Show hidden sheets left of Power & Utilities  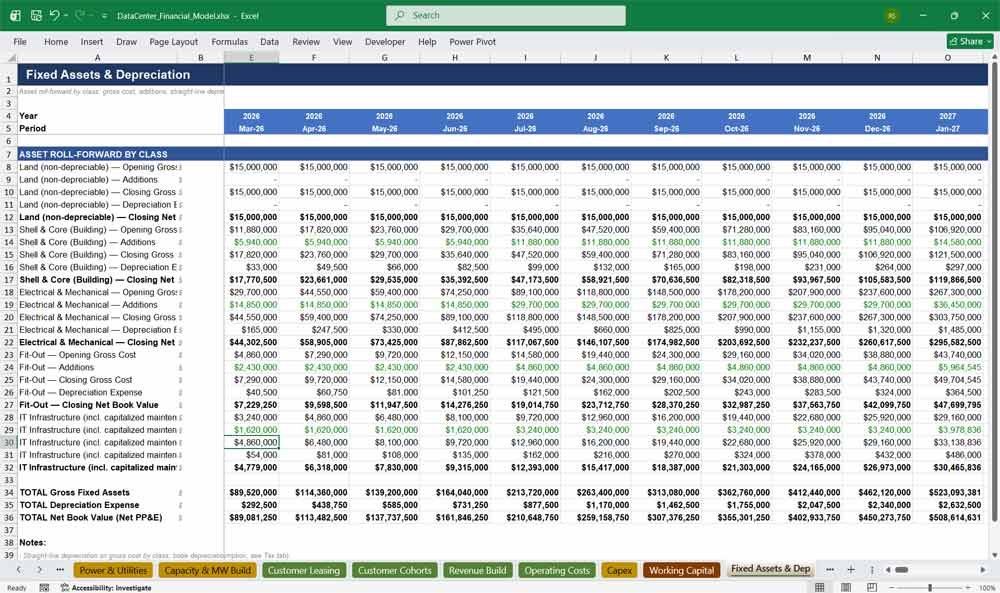[60, 569]
